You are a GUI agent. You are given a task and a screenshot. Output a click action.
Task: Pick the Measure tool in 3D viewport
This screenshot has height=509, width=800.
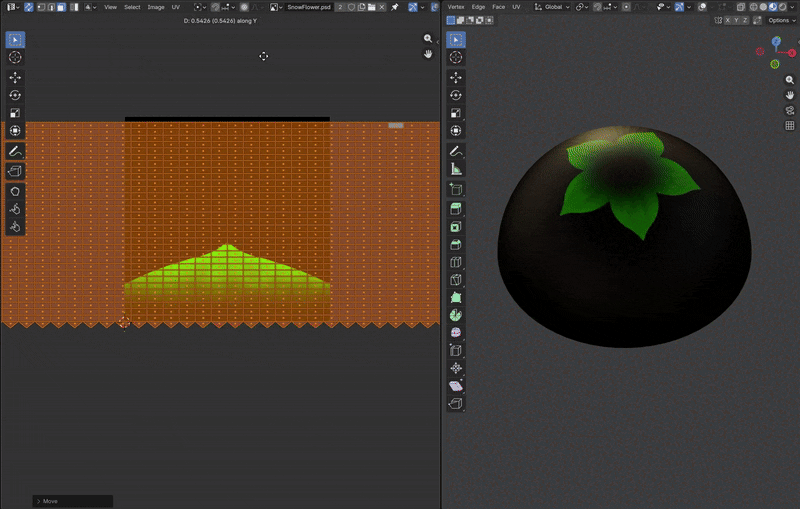456,169
